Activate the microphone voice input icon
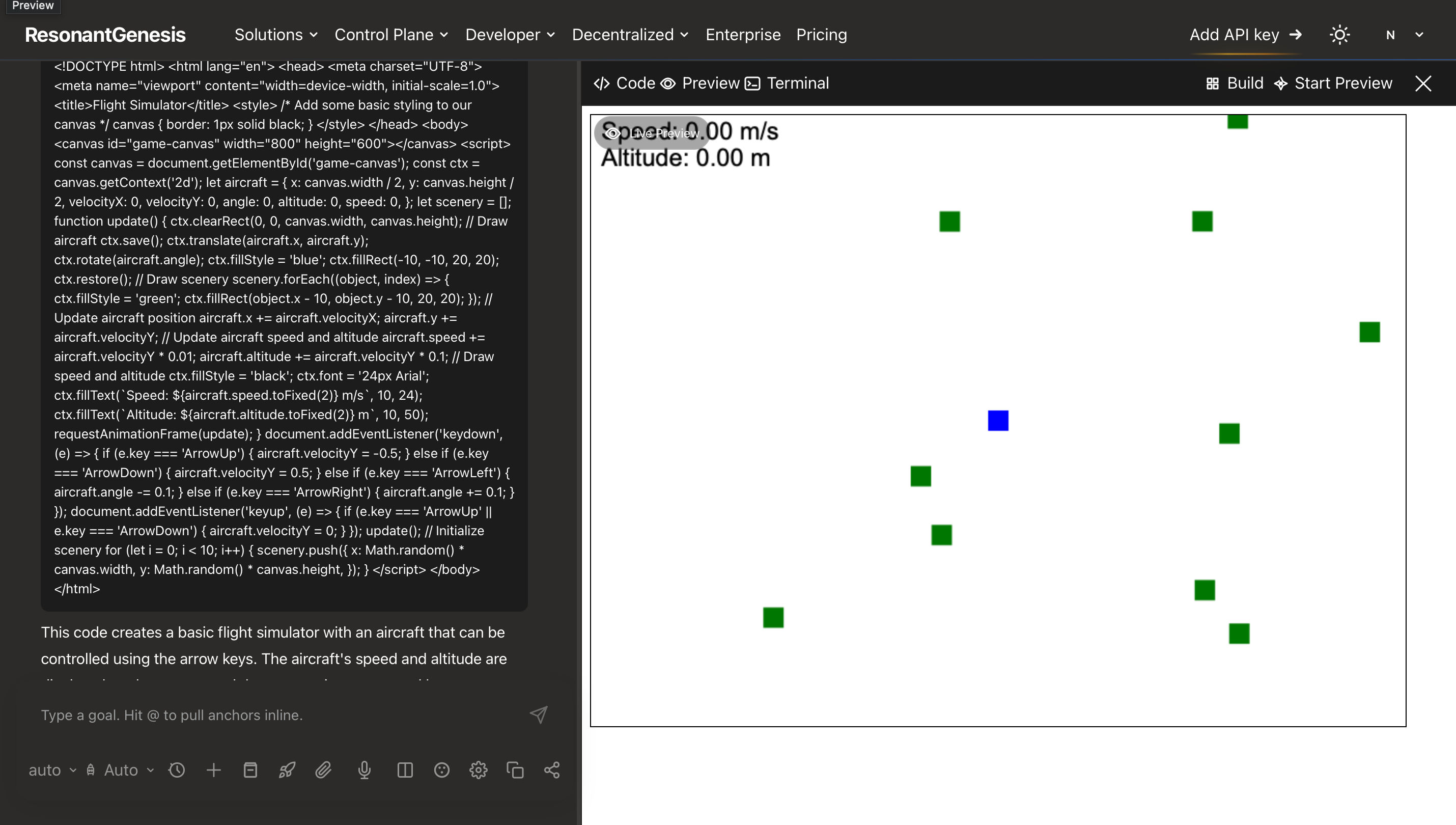This screenshot has height=825, width=1456. (x=363, y=769)
